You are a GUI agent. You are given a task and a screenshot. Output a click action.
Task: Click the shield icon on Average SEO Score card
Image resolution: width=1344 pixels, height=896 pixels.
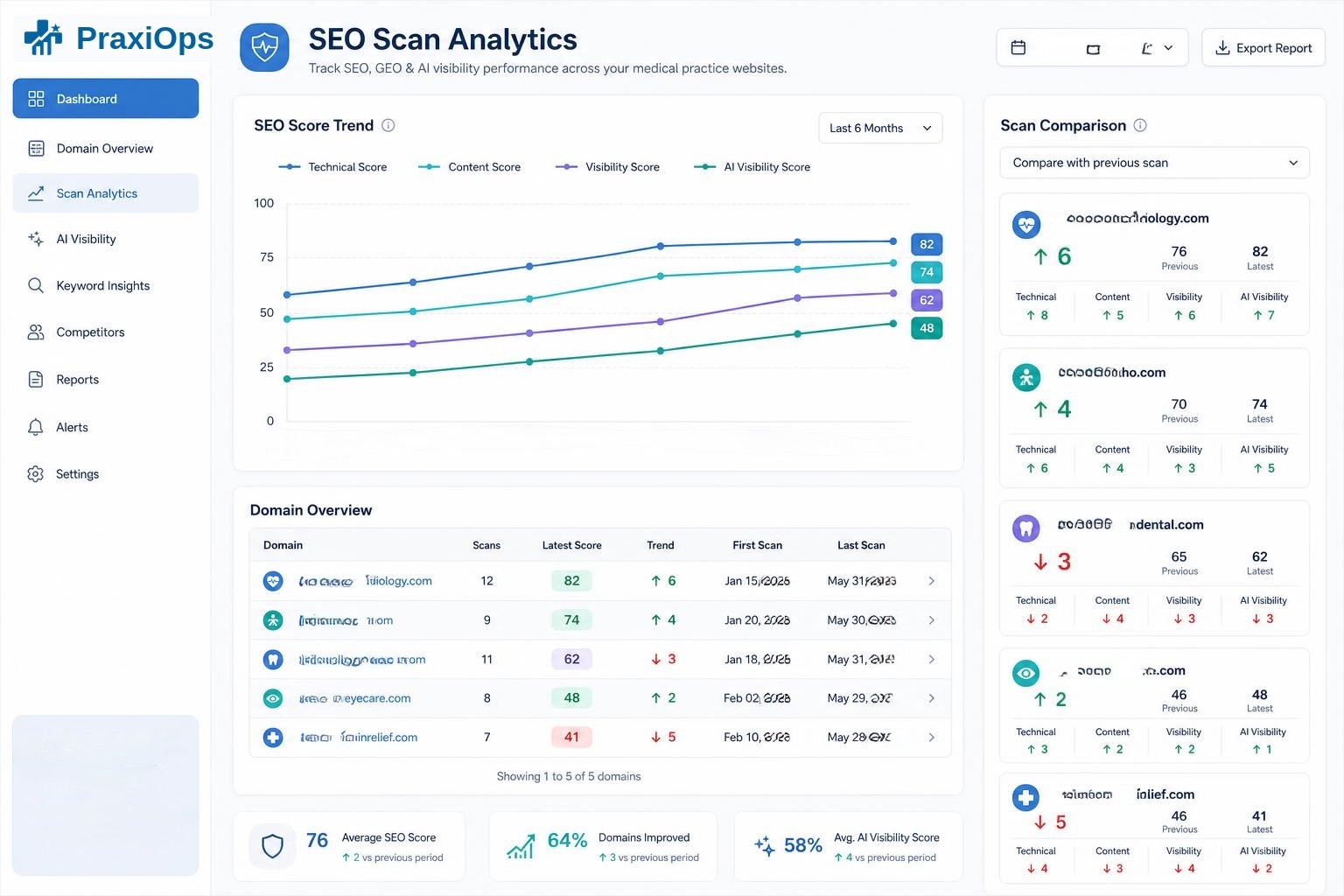click(x=272, y=846)
